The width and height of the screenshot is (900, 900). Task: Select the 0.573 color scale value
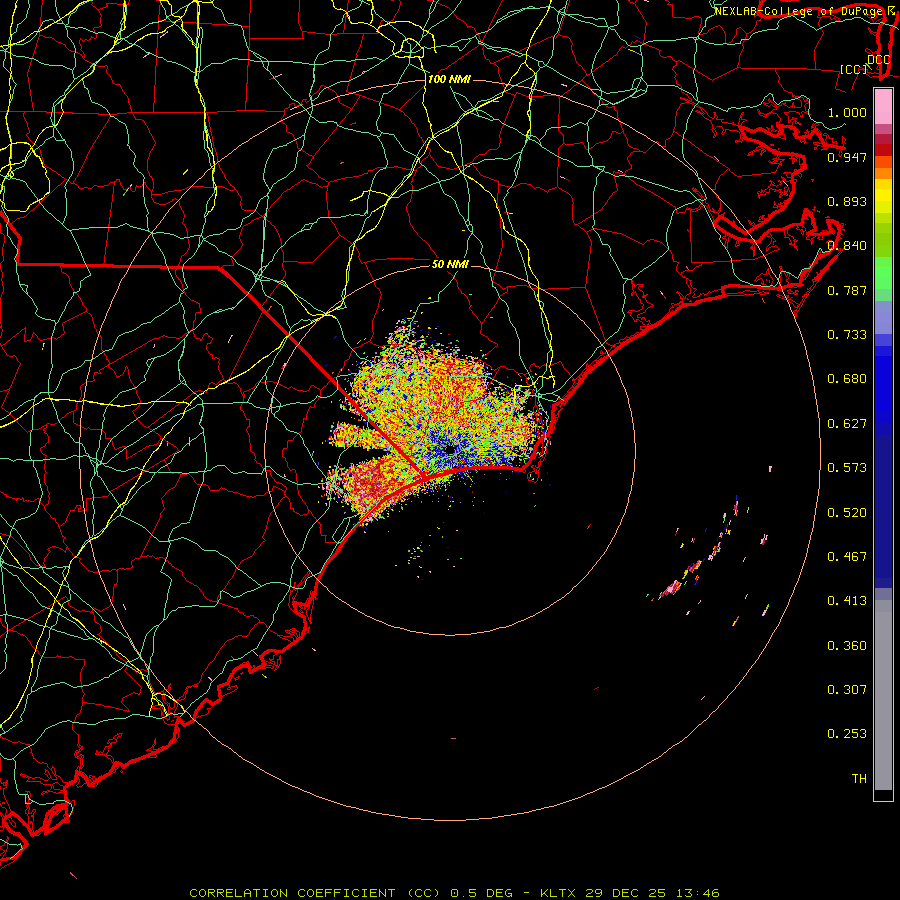pos(847,468)
